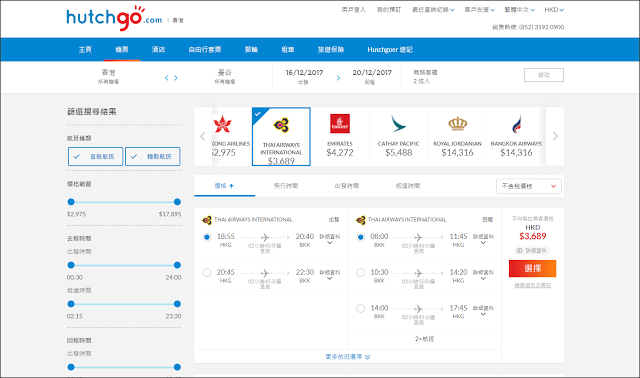Select 20:45 HKG outbound flight radio
The width and height of the screenshot is (640, 378).
(x=207, y=272)
